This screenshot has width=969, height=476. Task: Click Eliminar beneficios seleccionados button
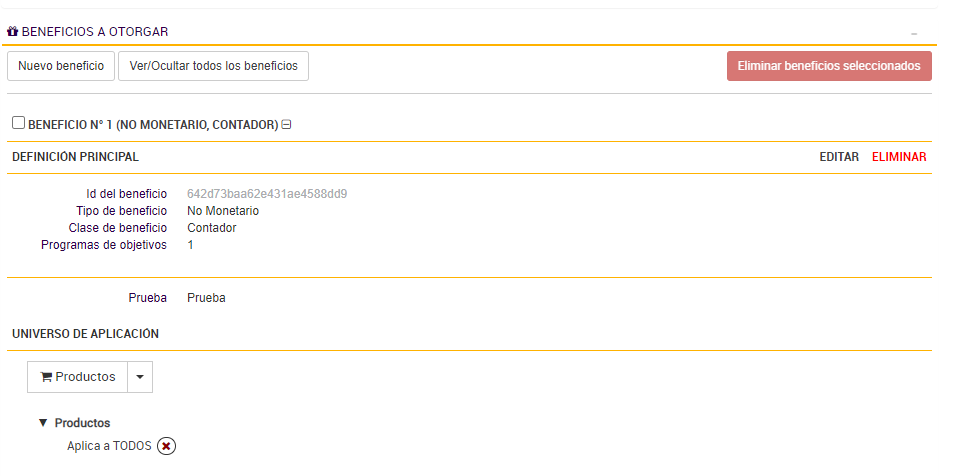(x=829, y=66)
